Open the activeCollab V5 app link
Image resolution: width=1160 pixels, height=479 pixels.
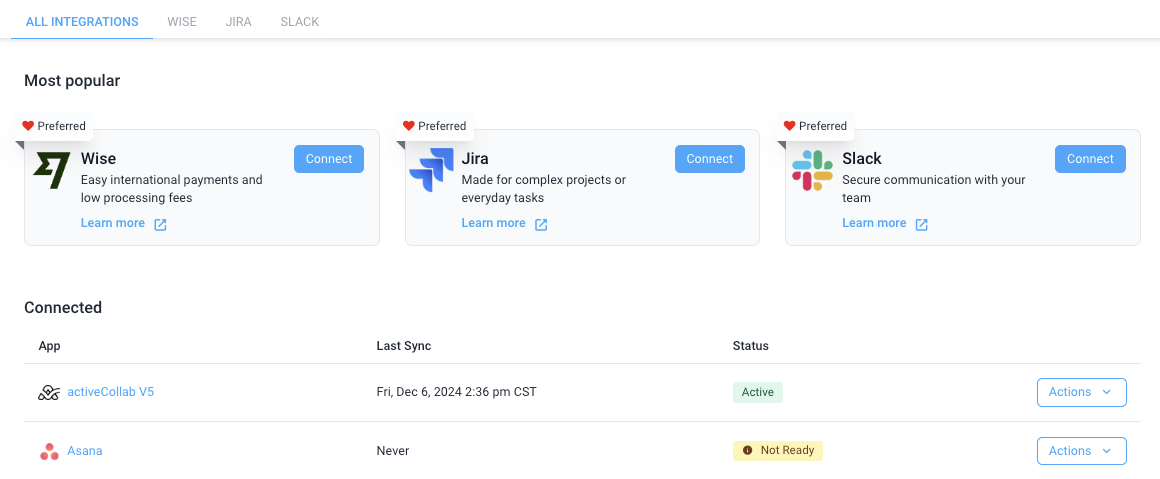point(110,392)
